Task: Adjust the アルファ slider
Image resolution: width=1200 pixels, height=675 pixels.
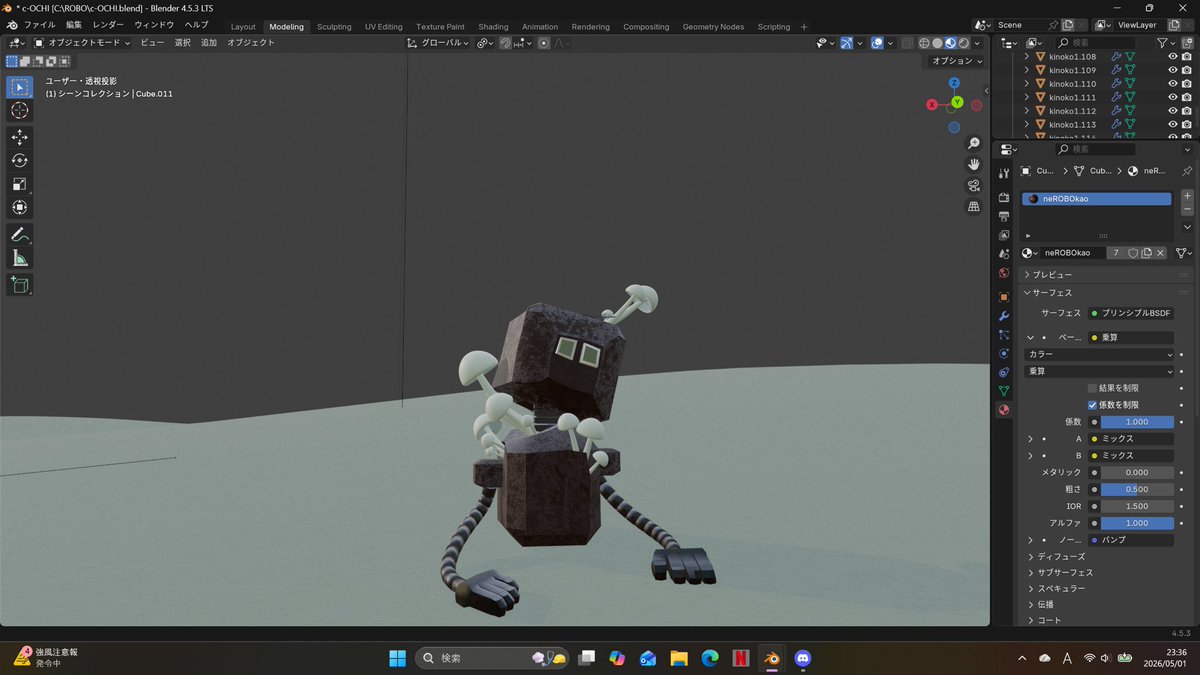Action: [1137, 523]
